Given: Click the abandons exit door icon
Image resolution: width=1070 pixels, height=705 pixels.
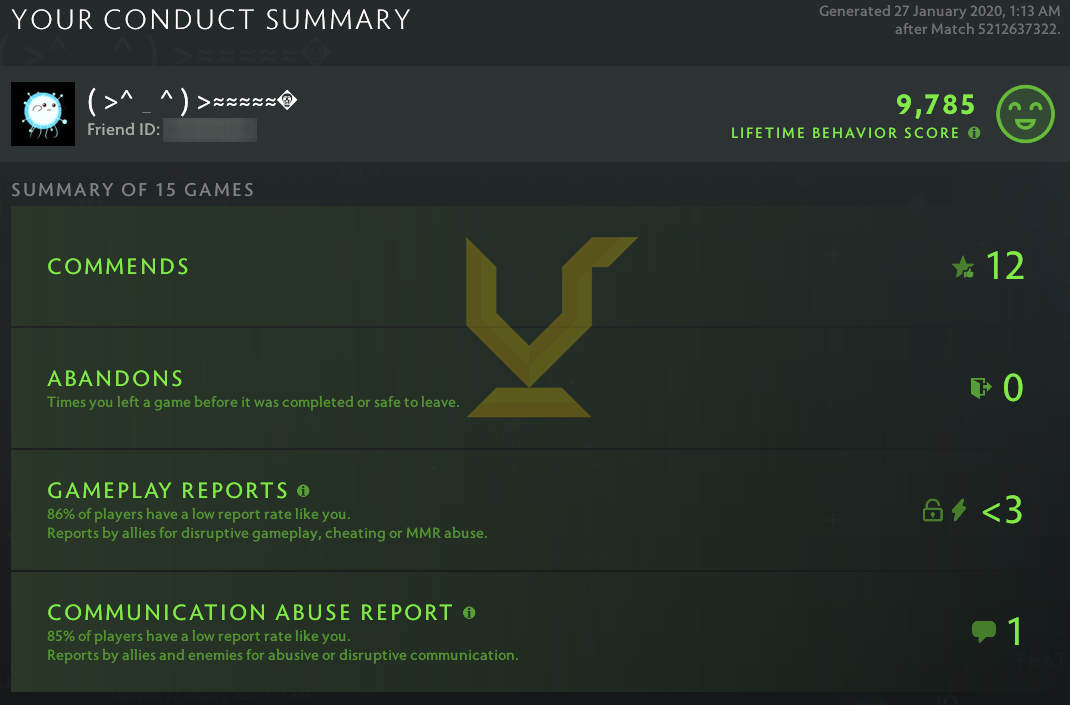Looking at the screenshot, I should tap(980, 388).
